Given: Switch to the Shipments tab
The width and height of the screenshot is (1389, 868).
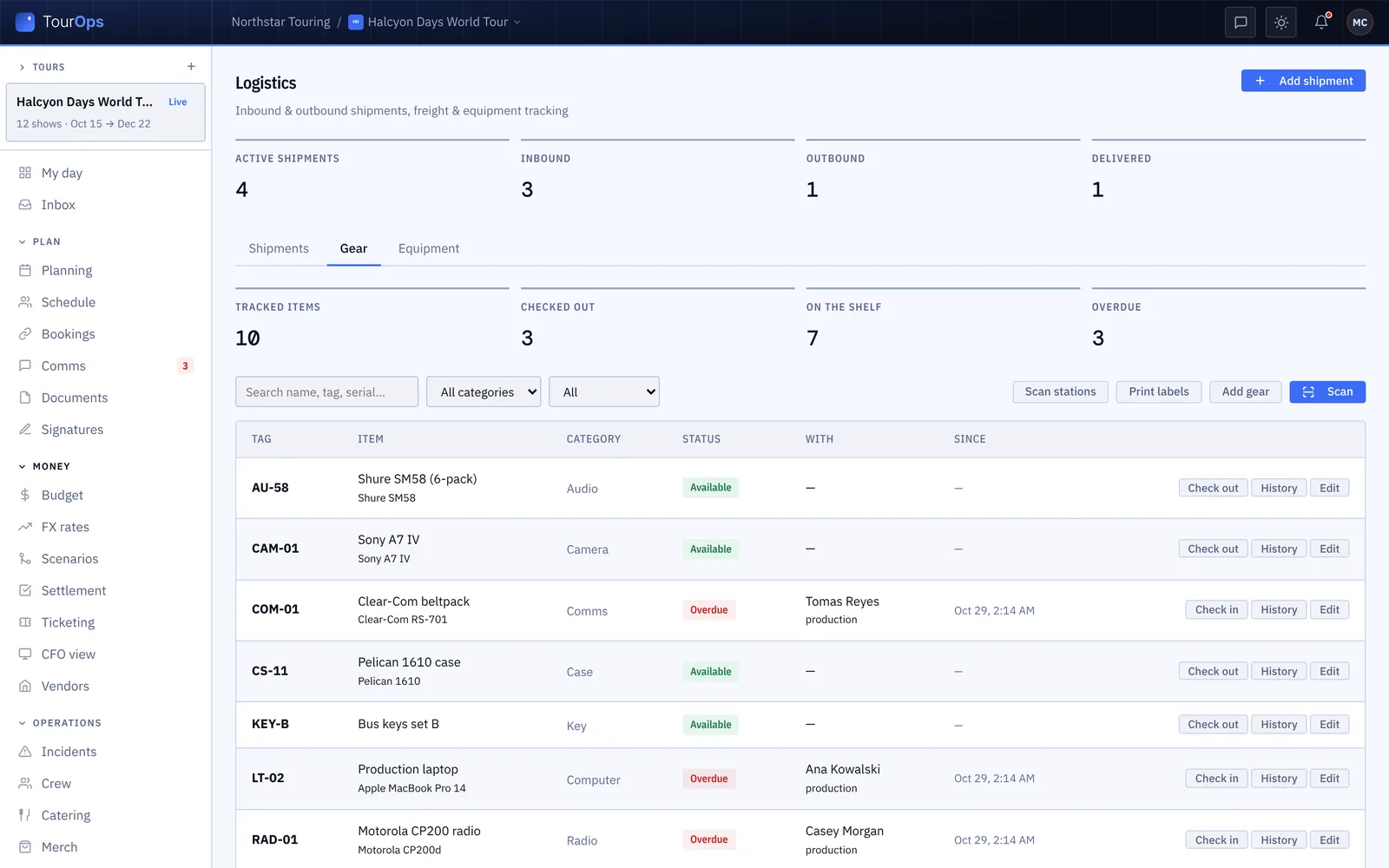Looking at the screenshot, I should [279, 248].
